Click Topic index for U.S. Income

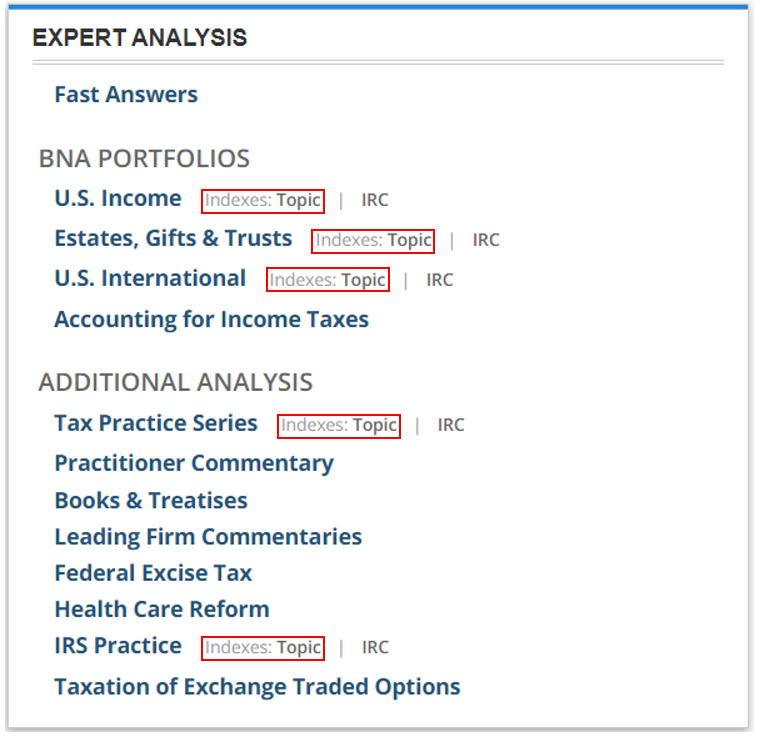298,200
